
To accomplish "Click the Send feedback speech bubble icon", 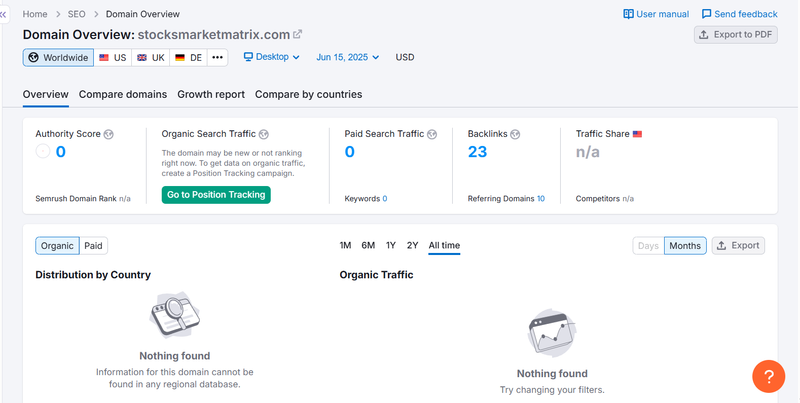I will tap(707, 14).
